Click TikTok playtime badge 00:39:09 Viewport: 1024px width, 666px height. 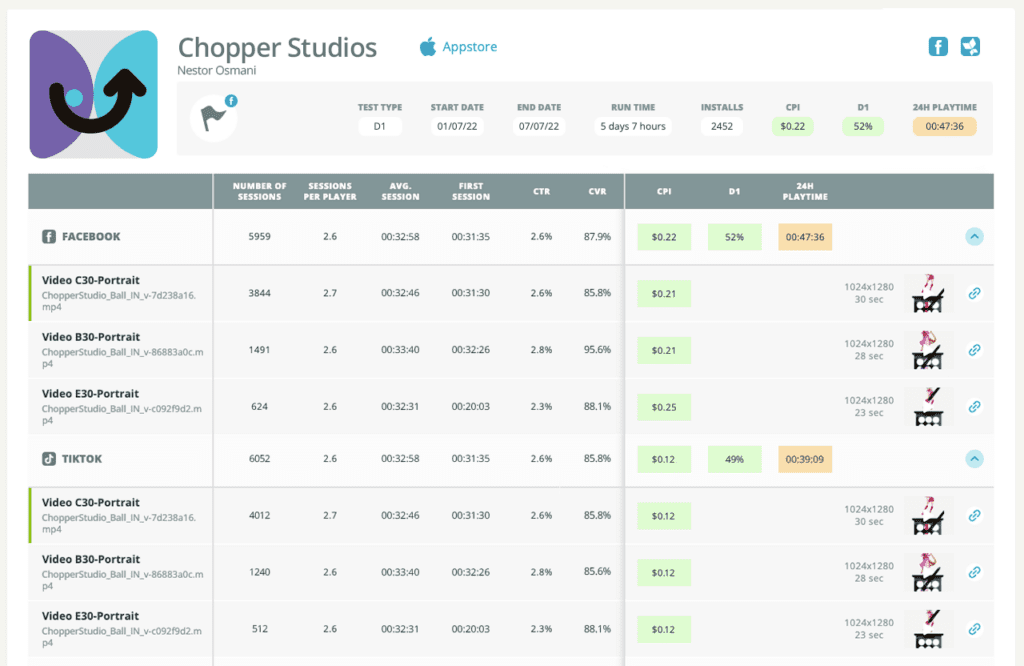[805, 459]
